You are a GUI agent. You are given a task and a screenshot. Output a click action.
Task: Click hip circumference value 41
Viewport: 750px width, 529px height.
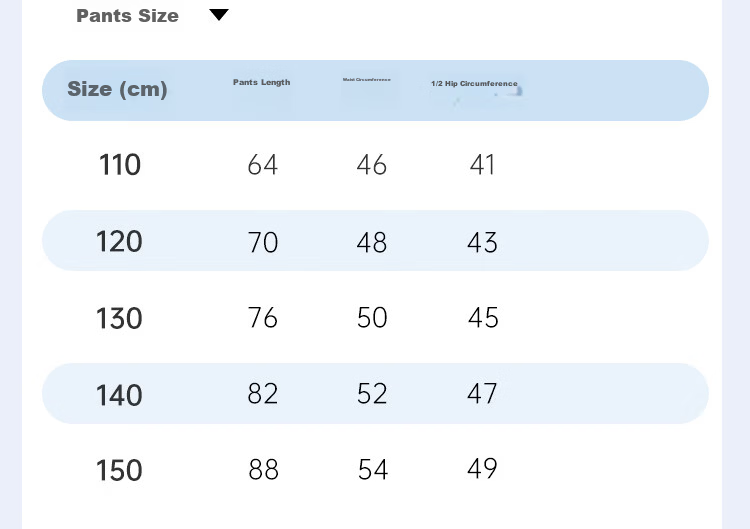point(482,165)
